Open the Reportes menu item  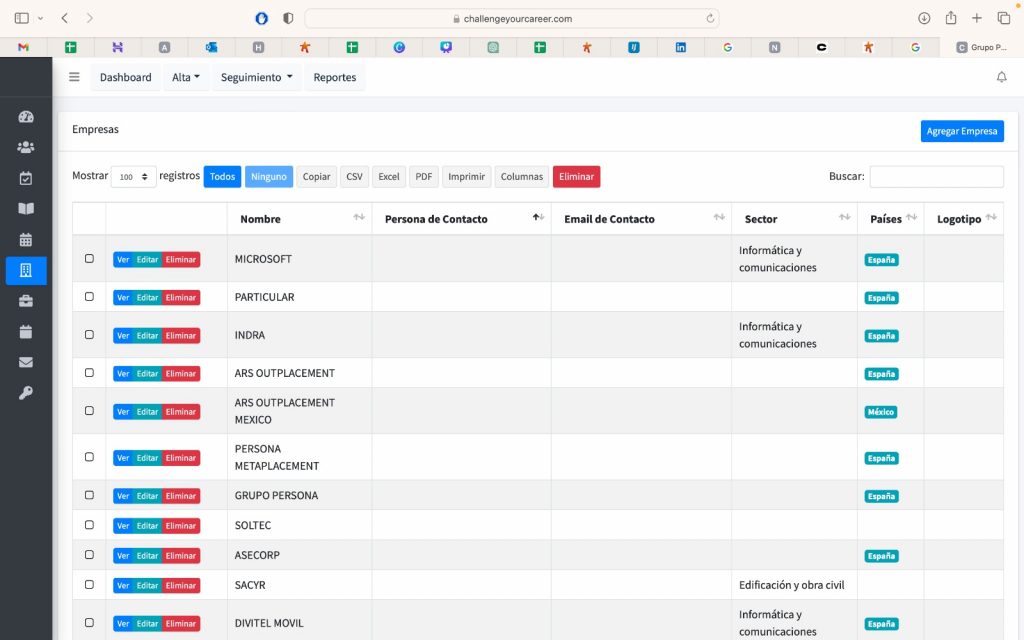(335, 77)
